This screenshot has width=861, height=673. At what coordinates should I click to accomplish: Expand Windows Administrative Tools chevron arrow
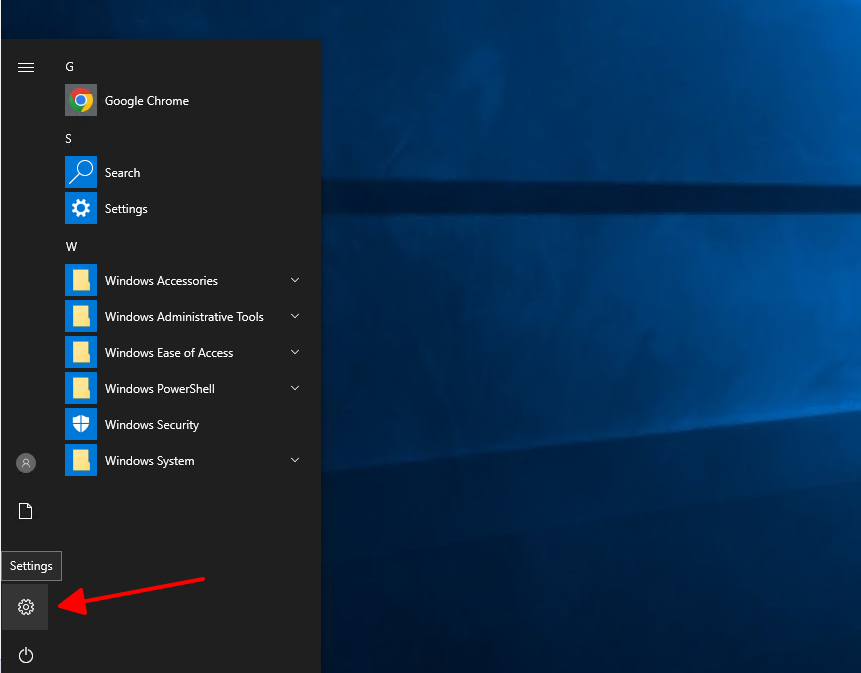(295, 317)
